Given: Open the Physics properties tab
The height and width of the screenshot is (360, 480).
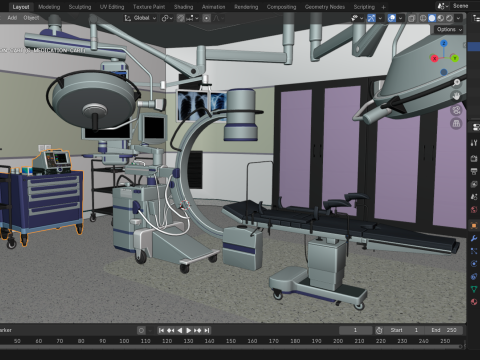Looking at the screenshot, I should click(474, 264).
